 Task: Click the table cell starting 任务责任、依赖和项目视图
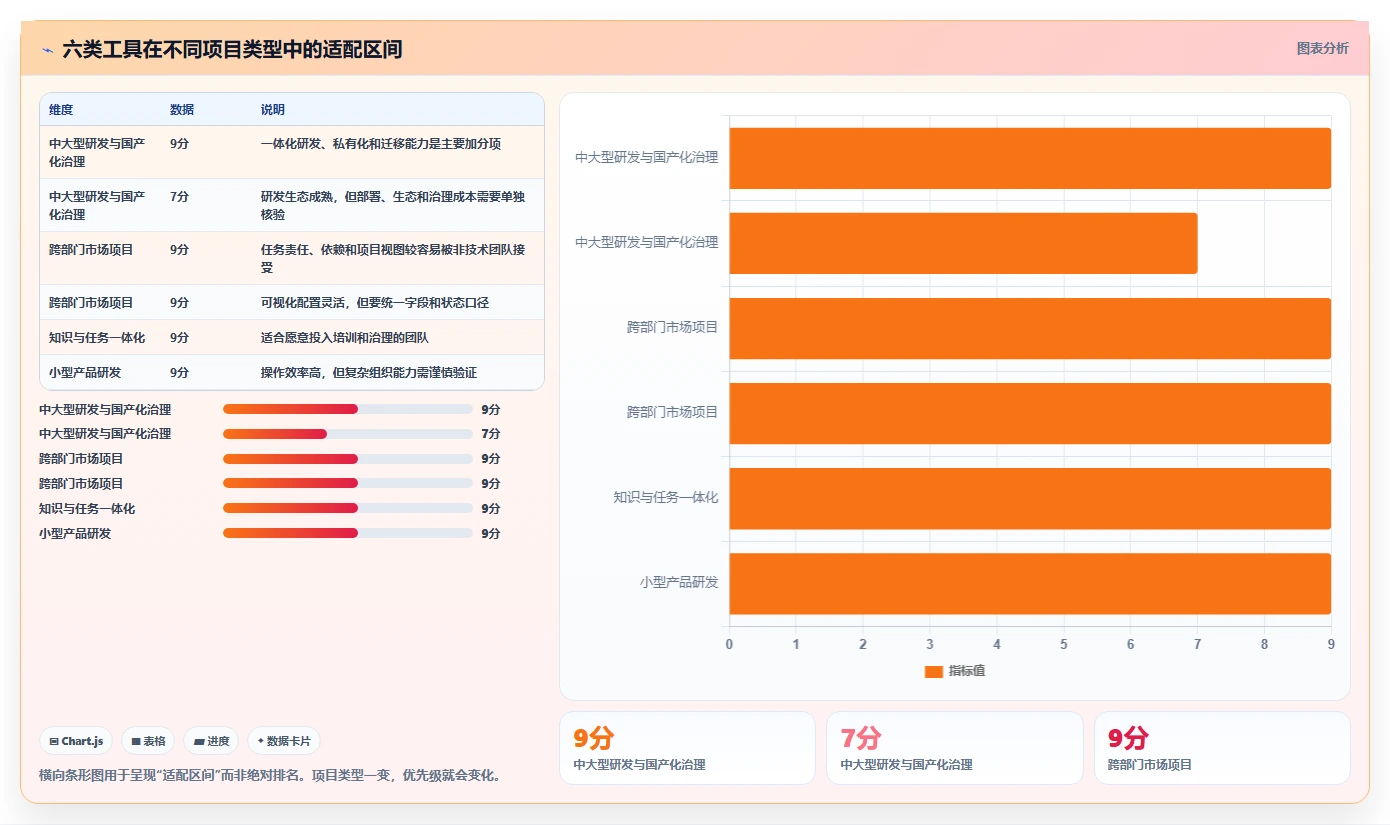pos(393,258)
